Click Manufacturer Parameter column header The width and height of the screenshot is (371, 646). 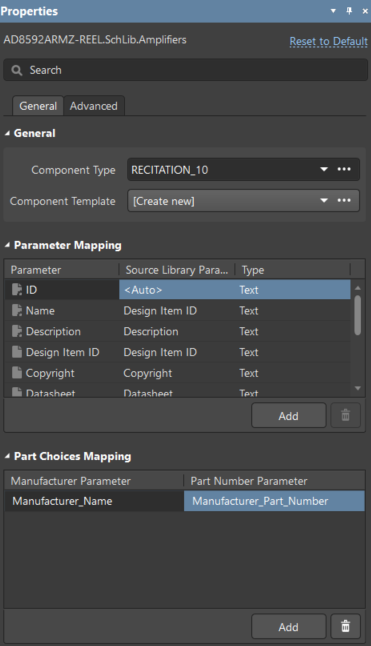[x=94, y=481]
